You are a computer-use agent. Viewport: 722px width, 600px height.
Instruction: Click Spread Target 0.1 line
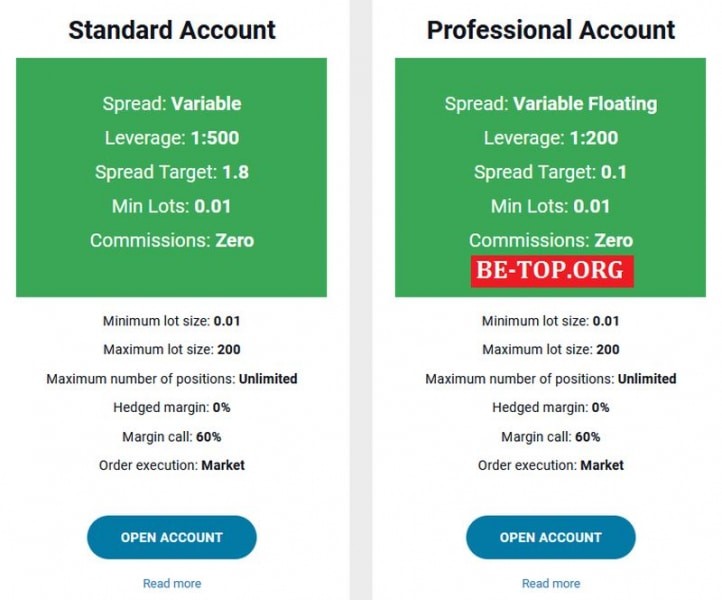click(551, 172)
